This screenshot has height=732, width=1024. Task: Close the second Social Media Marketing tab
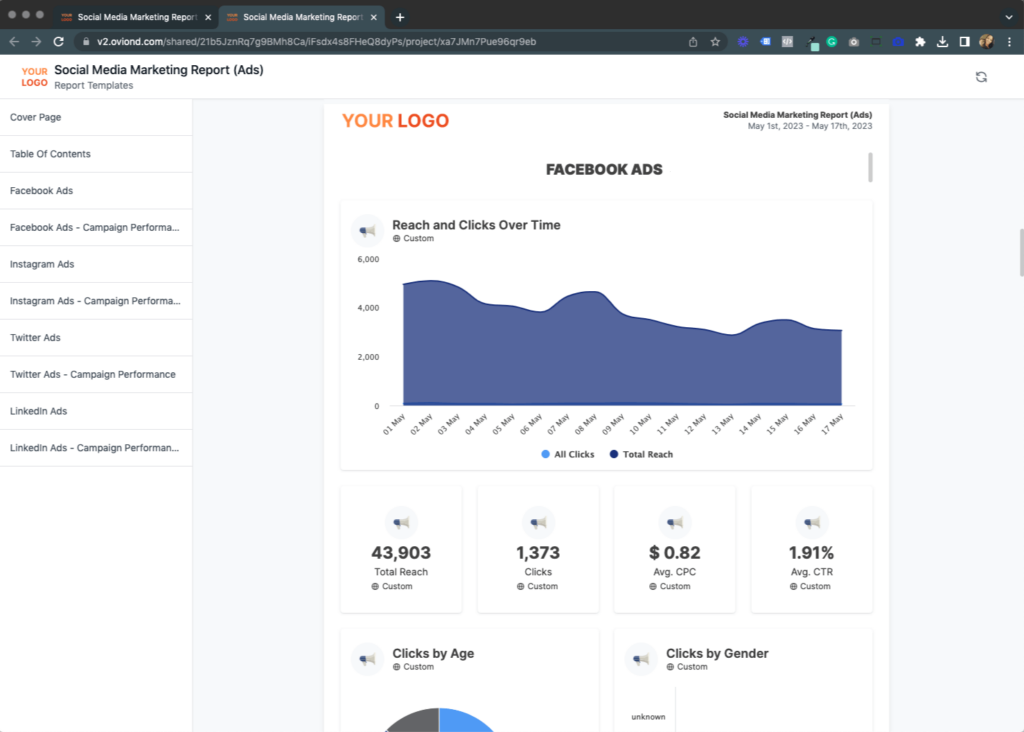point(374,18)
